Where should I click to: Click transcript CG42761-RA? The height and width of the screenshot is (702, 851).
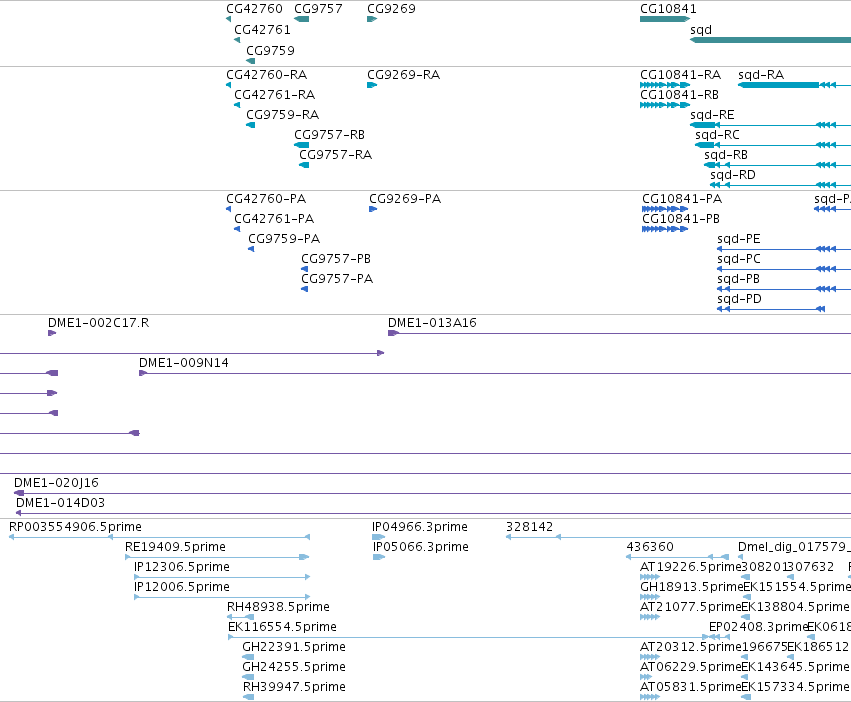pos(274,94)
